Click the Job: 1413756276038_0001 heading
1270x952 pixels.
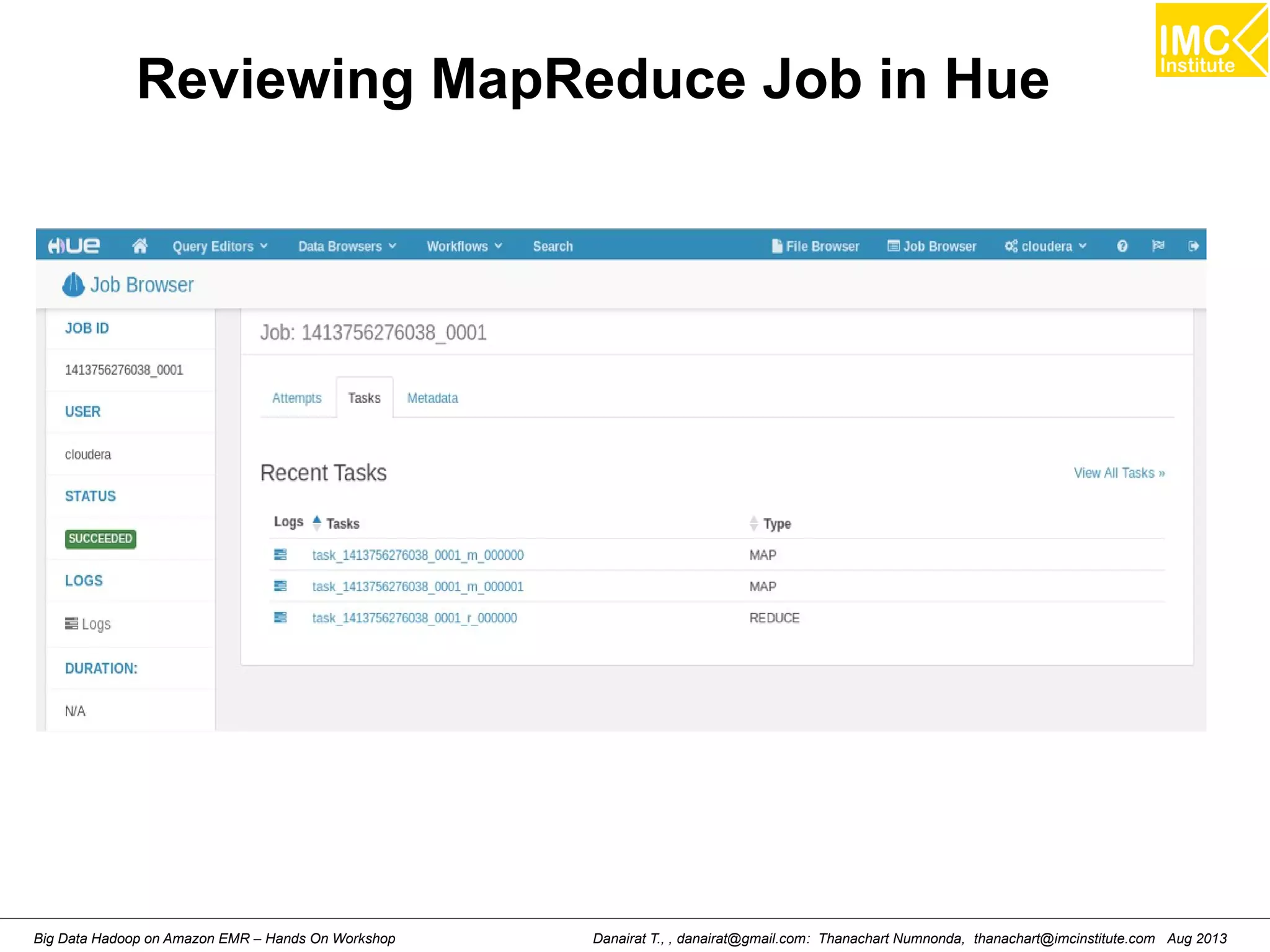pos(373,333)
